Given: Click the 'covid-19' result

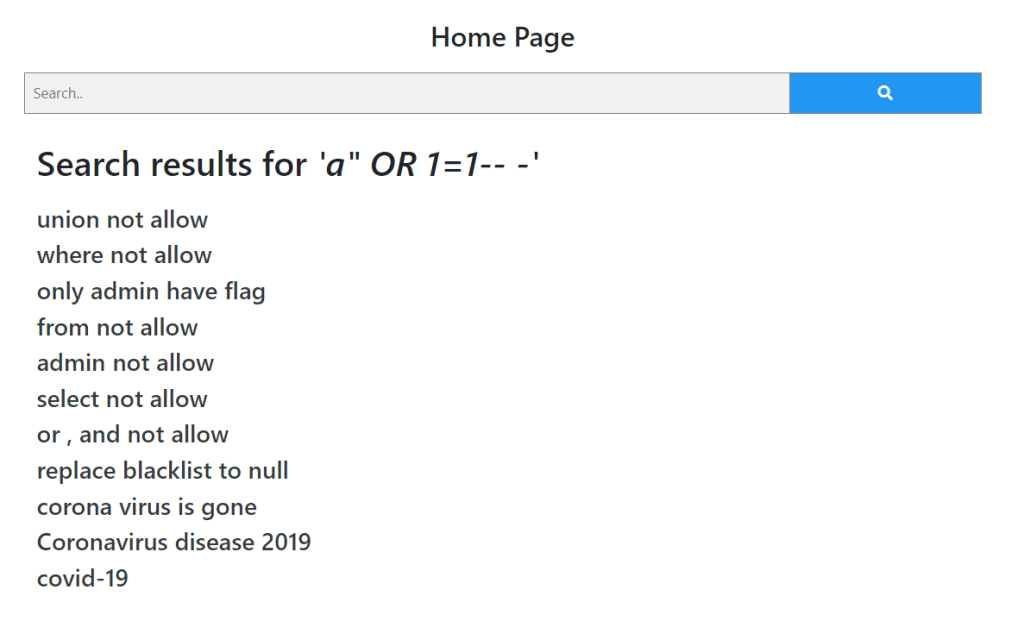Looking at the screenshot, I should point(82,579).
